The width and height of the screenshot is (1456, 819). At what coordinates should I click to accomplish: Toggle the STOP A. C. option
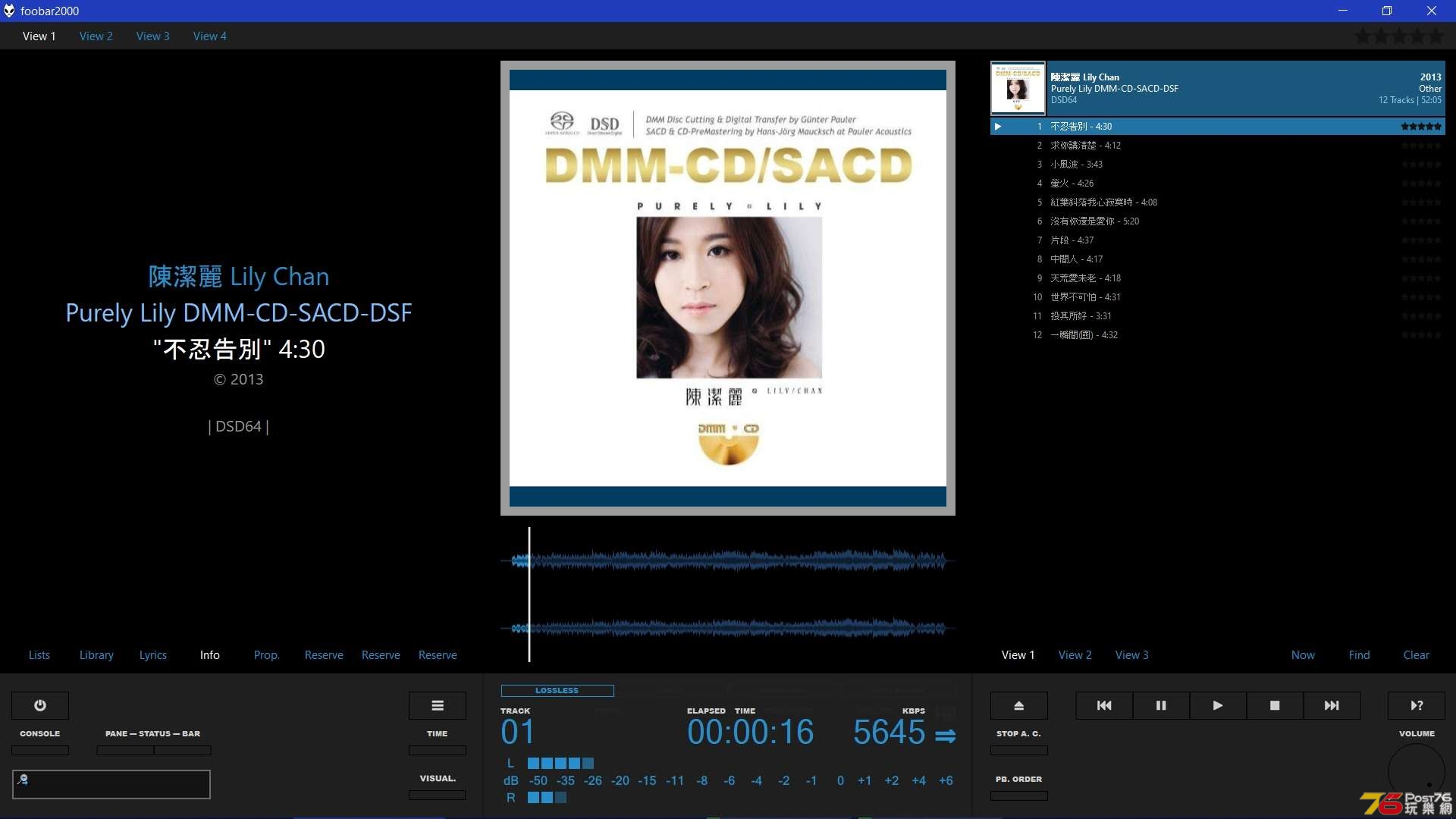click(1019, 750)
